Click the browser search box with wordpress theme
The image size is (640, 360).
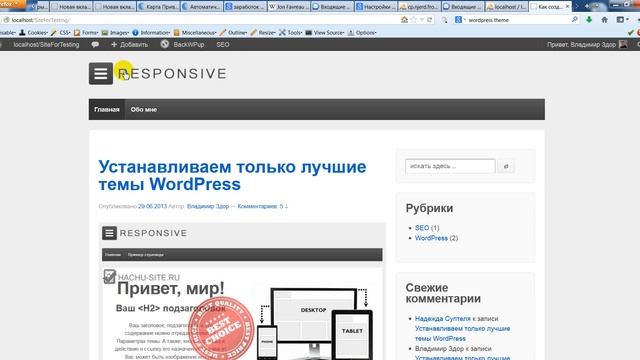(518, 20)
